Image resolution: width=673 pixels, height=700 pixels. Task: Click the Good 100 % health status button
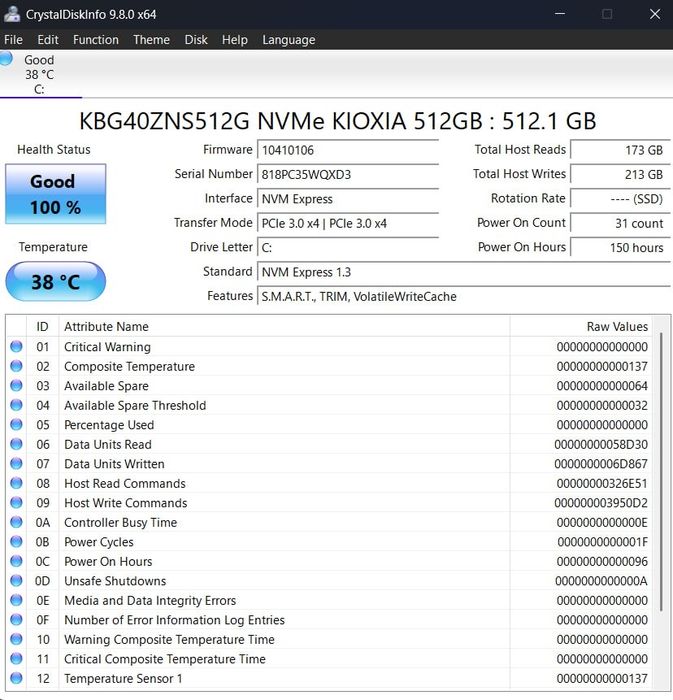[55, 194]
